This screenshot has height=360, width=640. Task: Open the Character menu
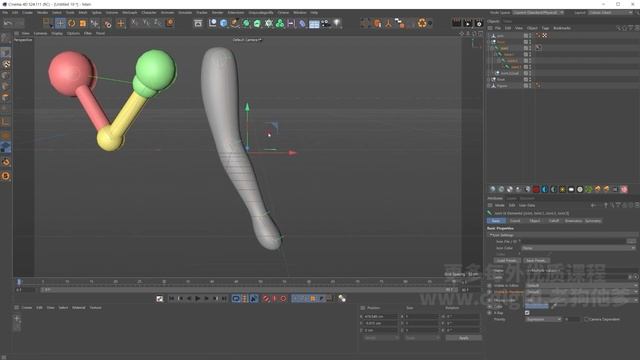(149, 13)
